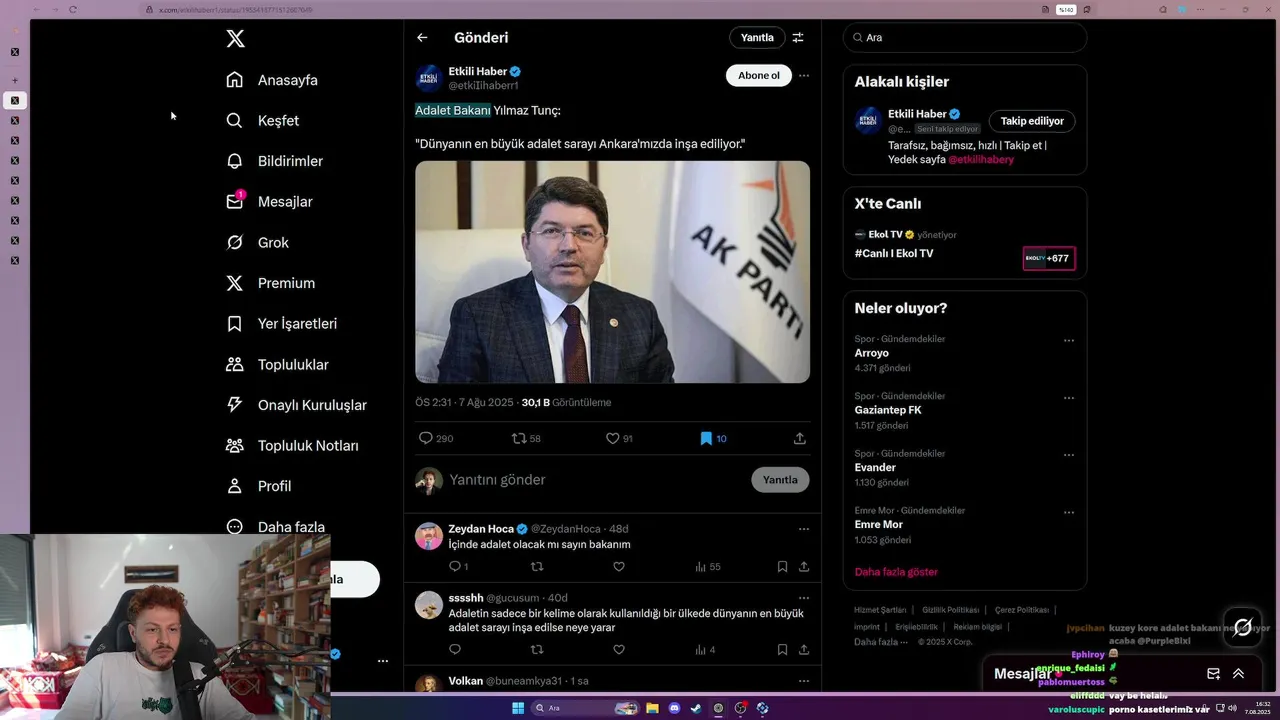The image size is (1280, 720).
Task: Open Bildirimler notifications
Action: click(x=275, y=161)
